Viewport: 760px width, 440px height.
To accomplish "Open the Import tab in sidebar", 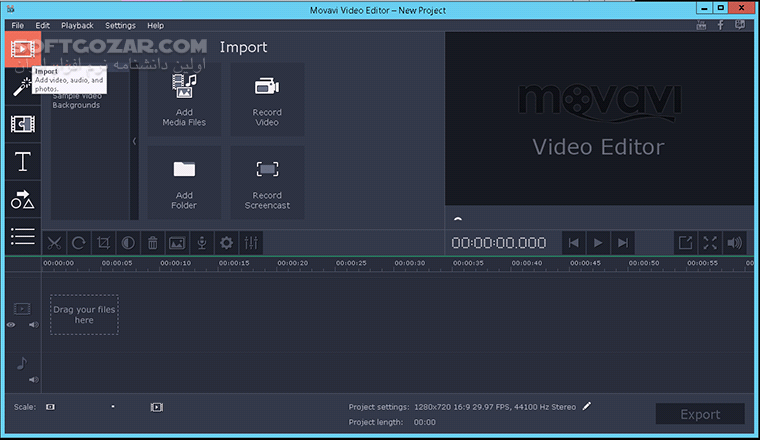I will [x=23, y=49].
